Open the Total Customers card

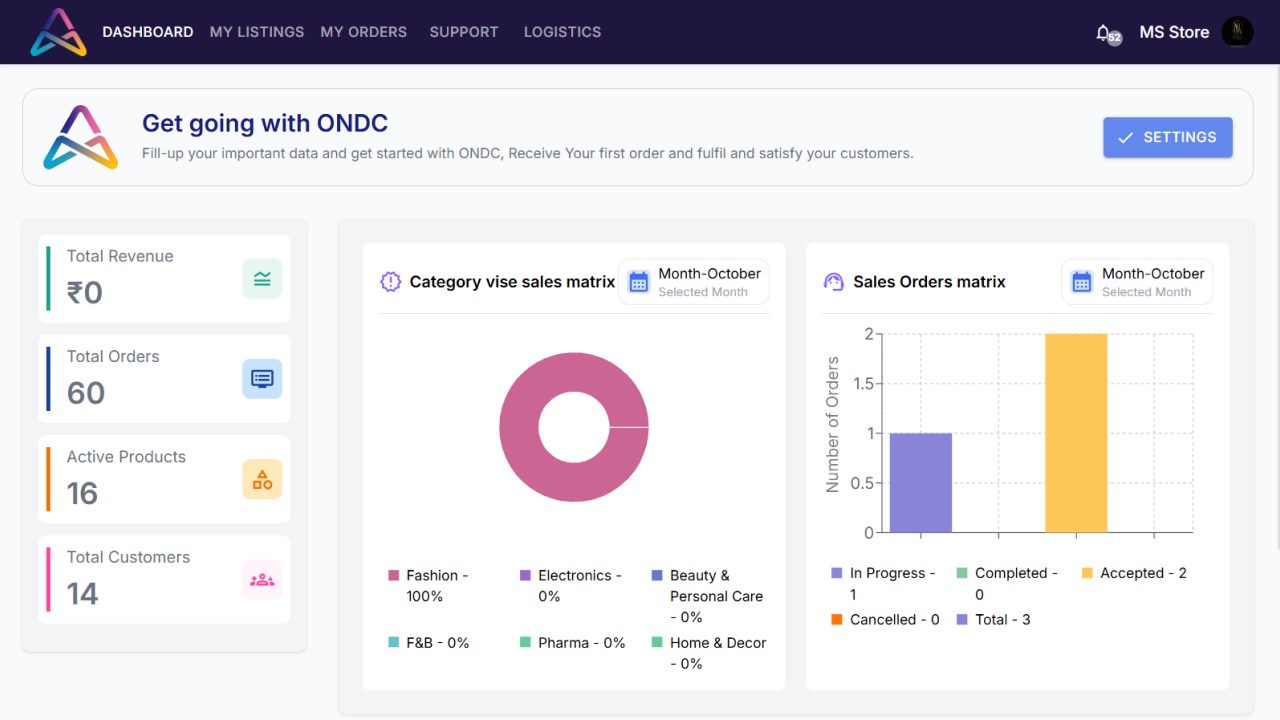pyautogui.click(x=164, y=580)
